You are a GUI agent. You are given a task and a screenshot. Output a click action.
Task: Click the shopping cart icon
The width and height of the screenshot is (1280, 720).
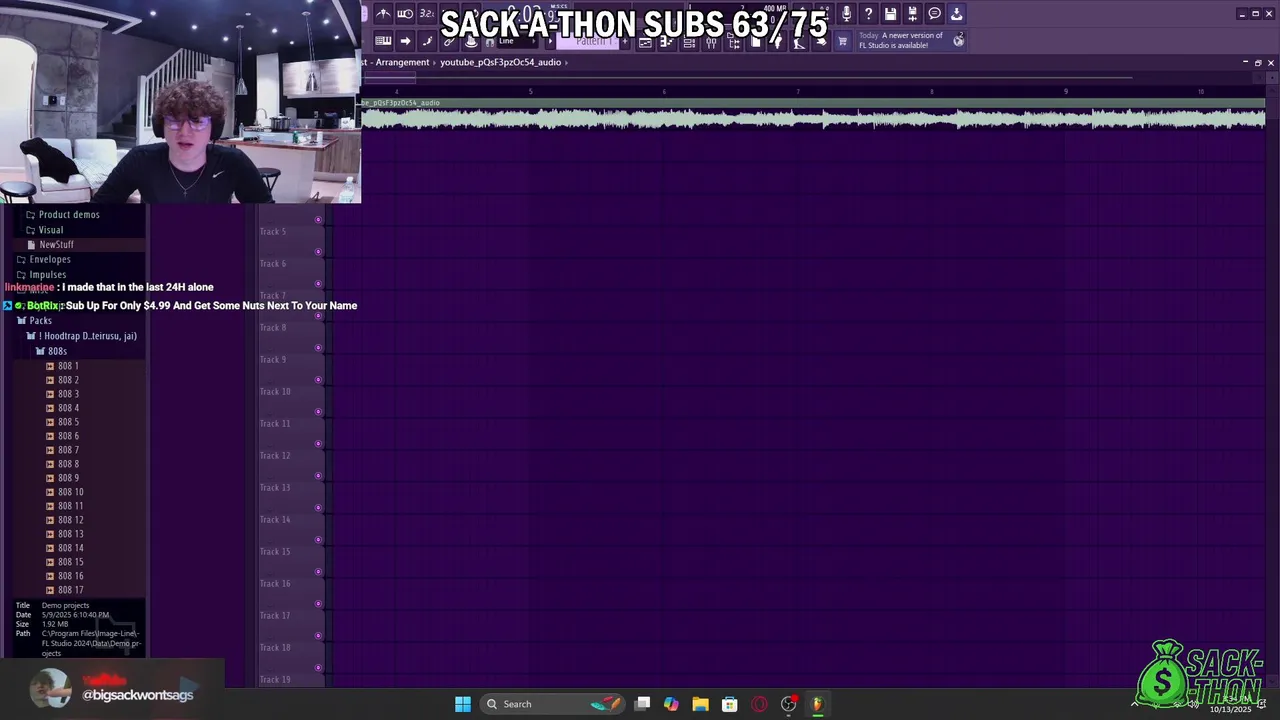tap(842, 41)
